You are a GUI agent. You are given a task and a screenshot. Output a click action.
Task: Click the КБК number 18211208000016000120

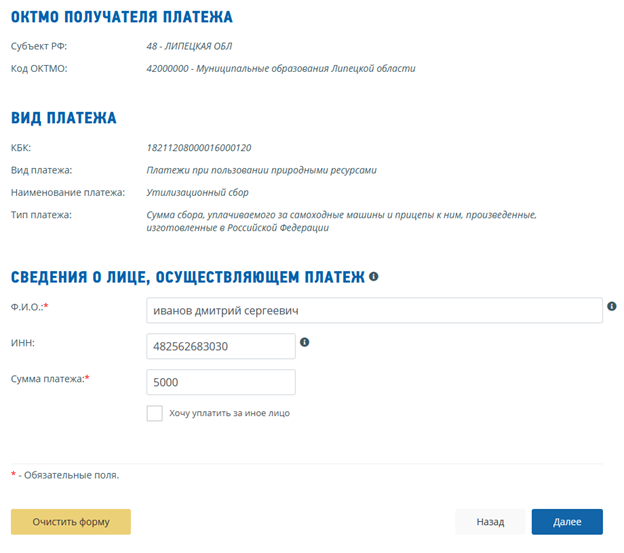click(x=199, y=148)
